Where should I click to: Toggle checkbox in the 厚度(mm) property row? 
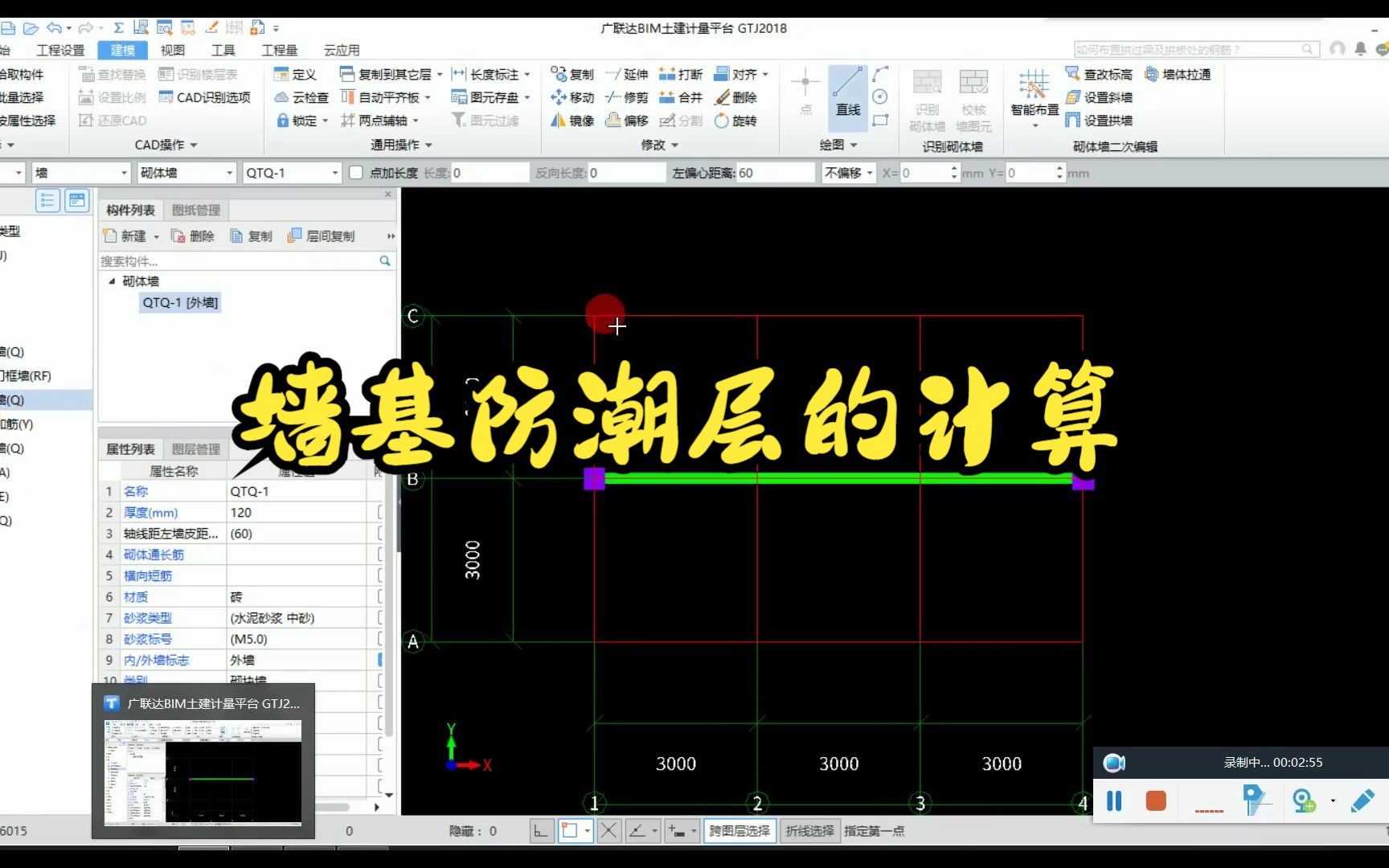coord(380,512)
